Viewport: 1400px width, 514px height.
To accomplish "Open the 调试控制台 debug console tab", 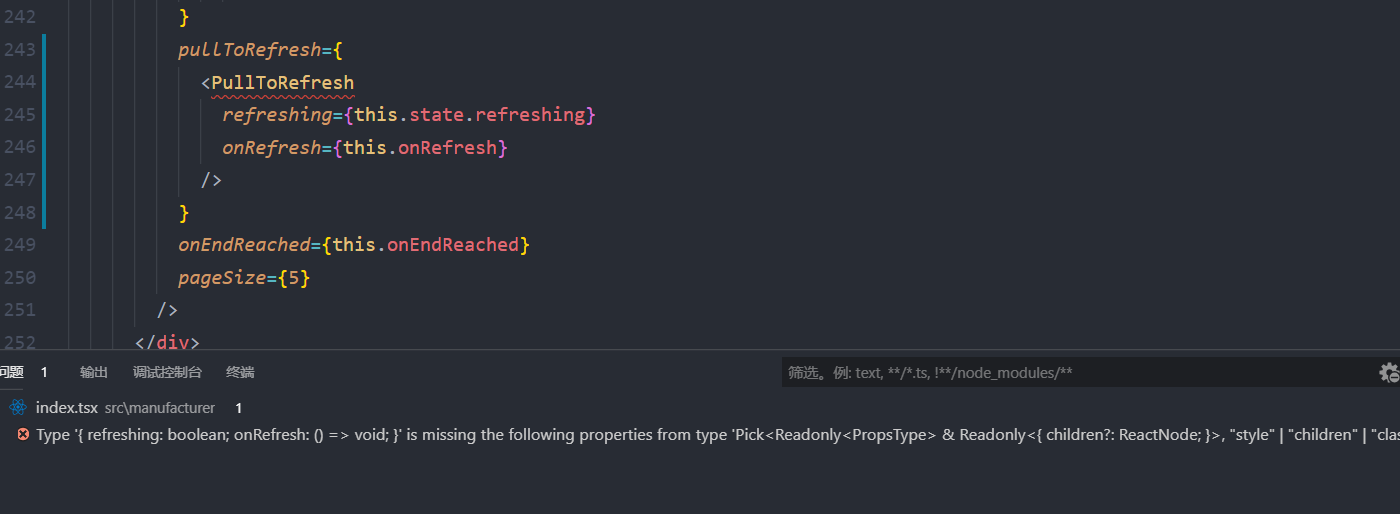I will coord(167,372).
